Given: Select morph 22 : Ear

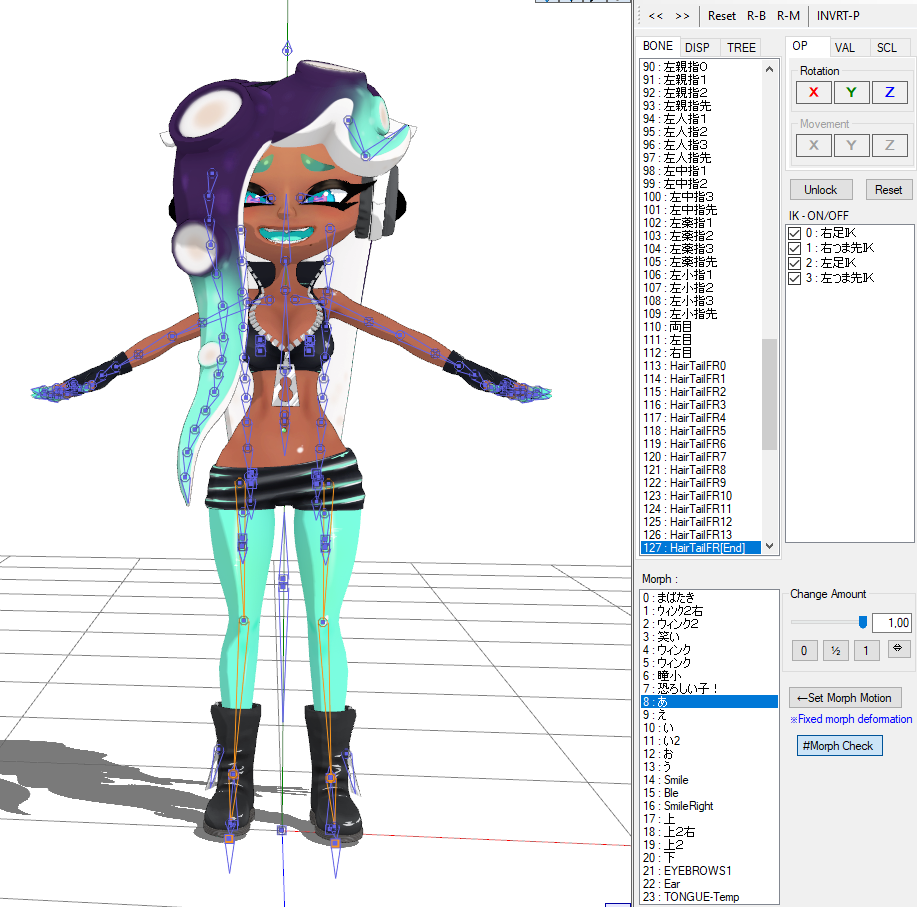Looking at the screenshot, I should tap(709, 884).
